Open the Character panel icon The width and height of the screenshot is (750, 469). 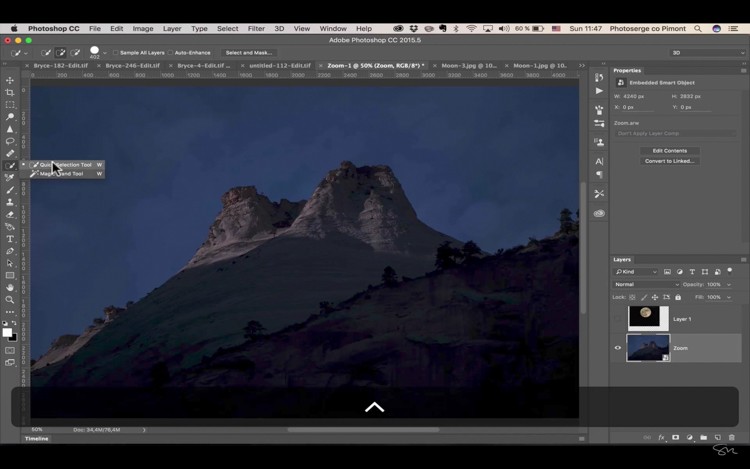599,161
